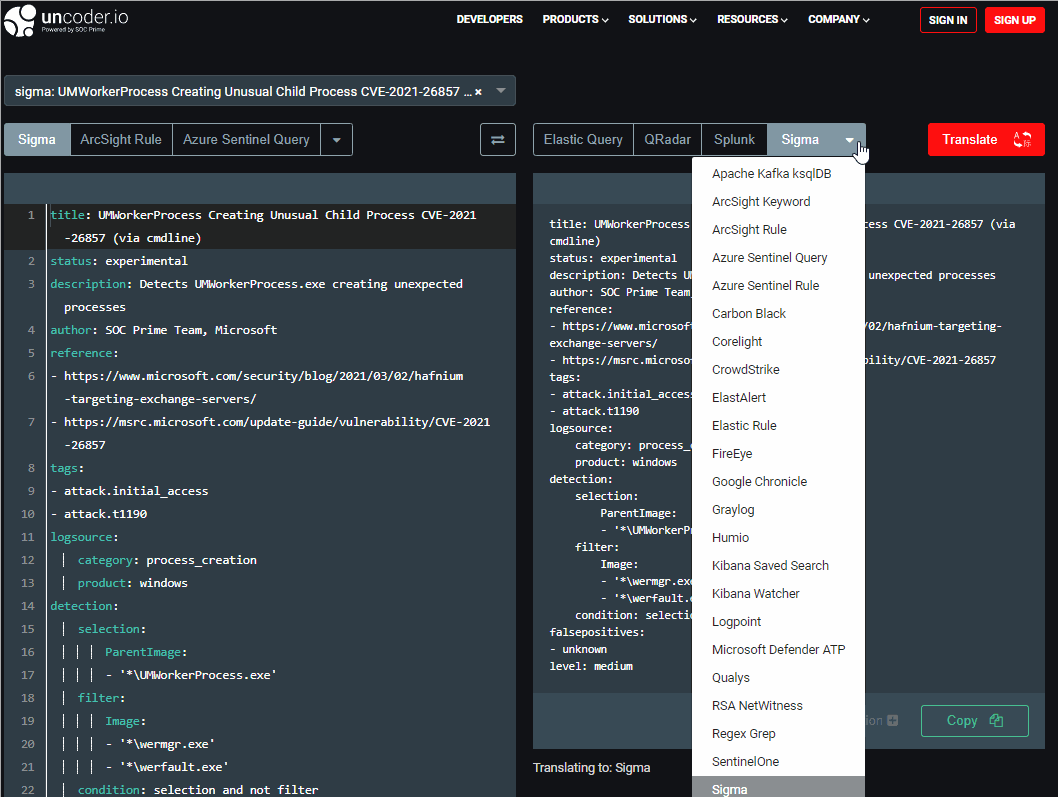1058x797 pixels.
Task: Click the swap languages arrows icon
Action: coord(498,140)
